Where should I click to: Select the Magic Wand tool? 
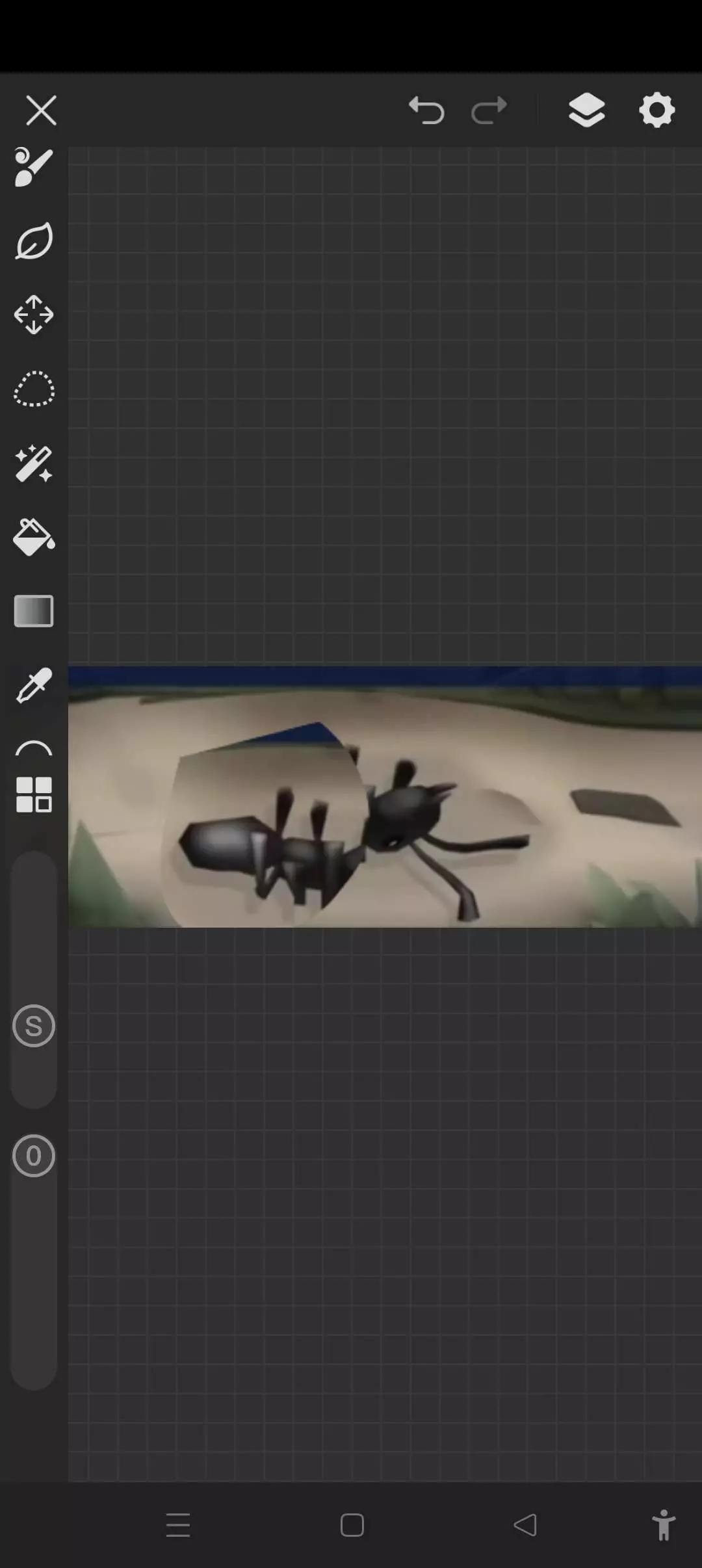(x=34, y=464)
